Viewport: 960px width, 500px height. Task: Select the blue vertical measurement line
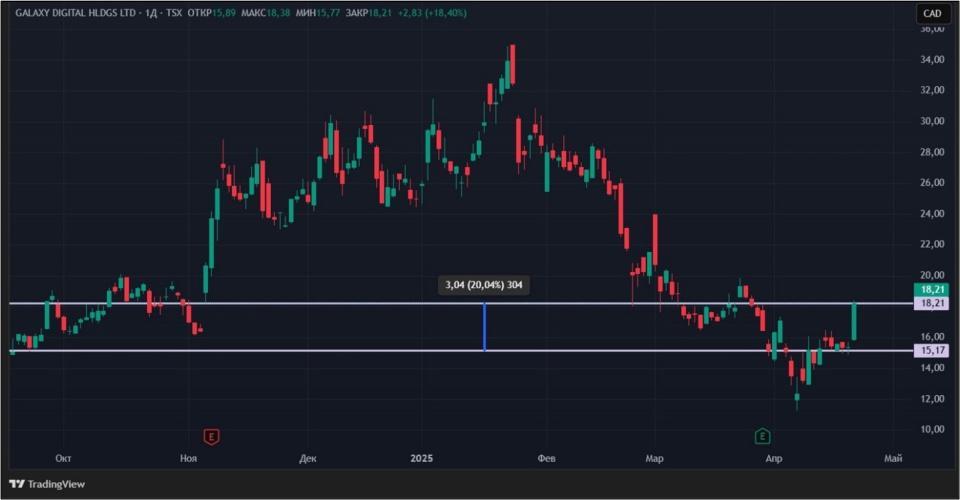click(484, 327)
